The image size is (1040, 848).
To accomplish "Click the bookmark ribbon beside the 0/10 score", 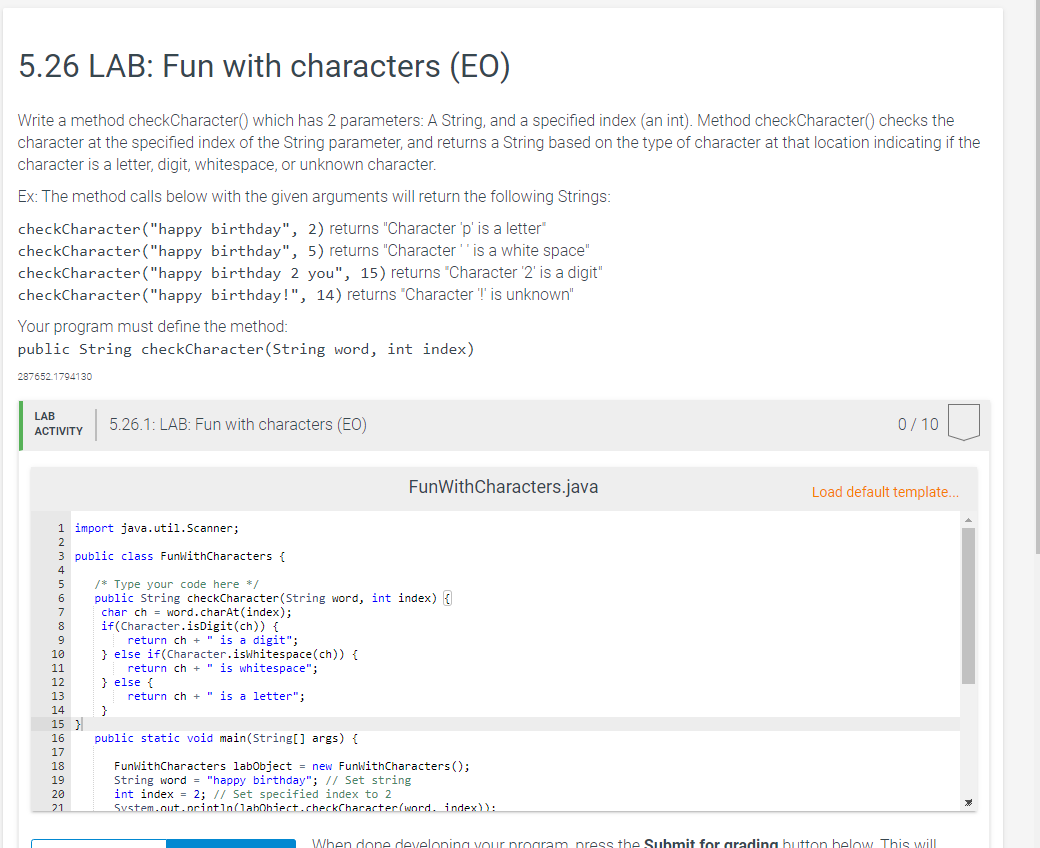I will 962,424.
